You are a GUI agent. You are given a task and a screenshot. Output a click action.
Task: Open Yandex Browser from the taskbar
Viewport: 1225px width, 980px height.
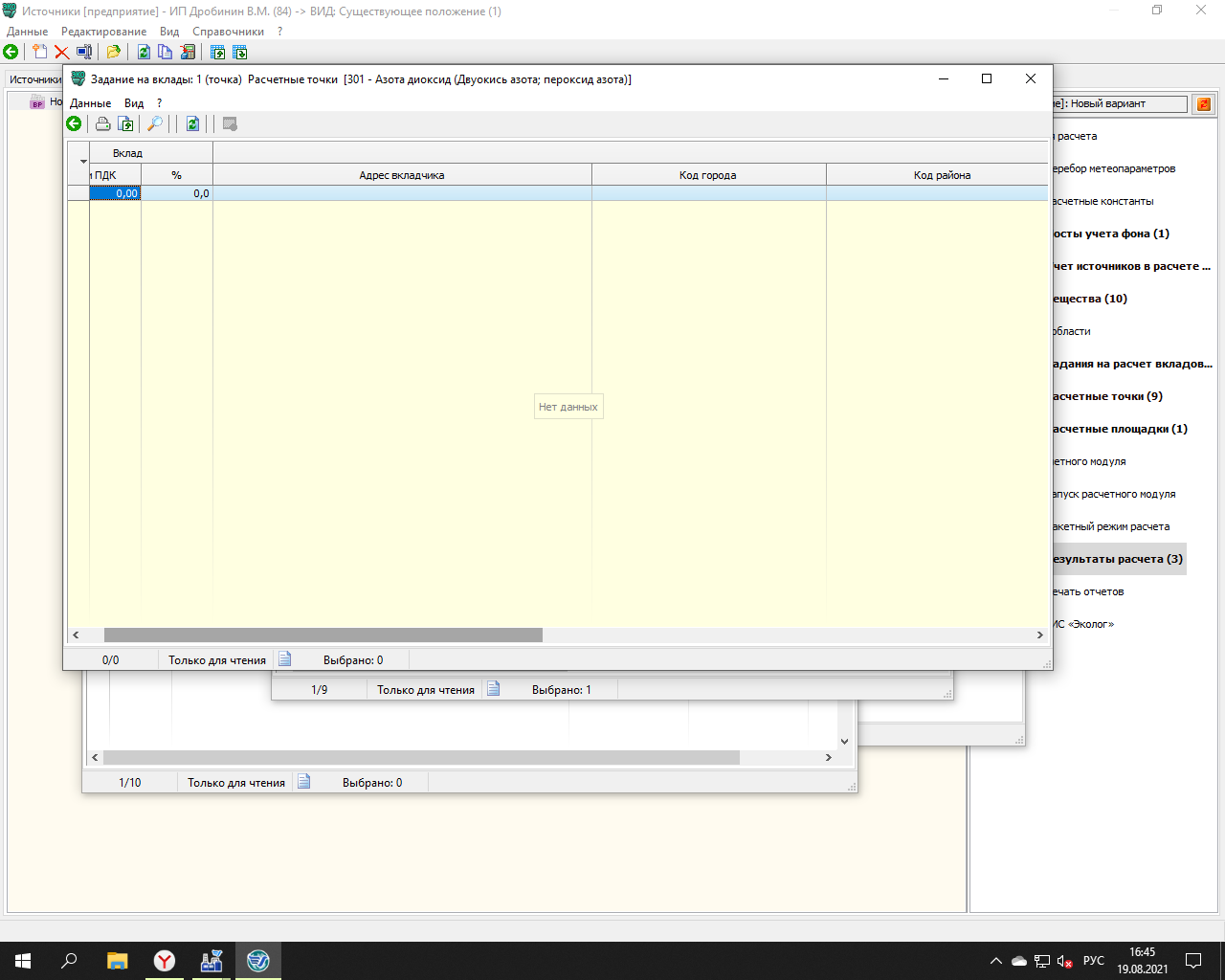click(x=165, y=961)
